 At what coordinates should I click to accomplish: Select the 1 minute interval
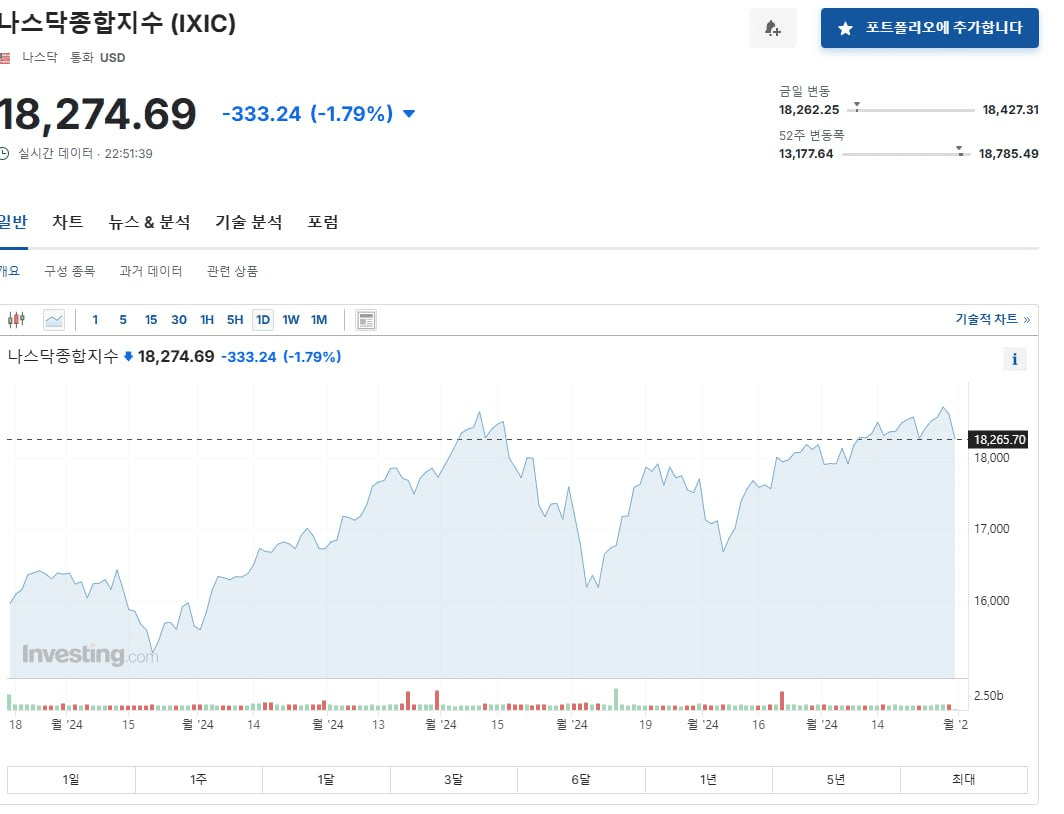pos(95,319)
